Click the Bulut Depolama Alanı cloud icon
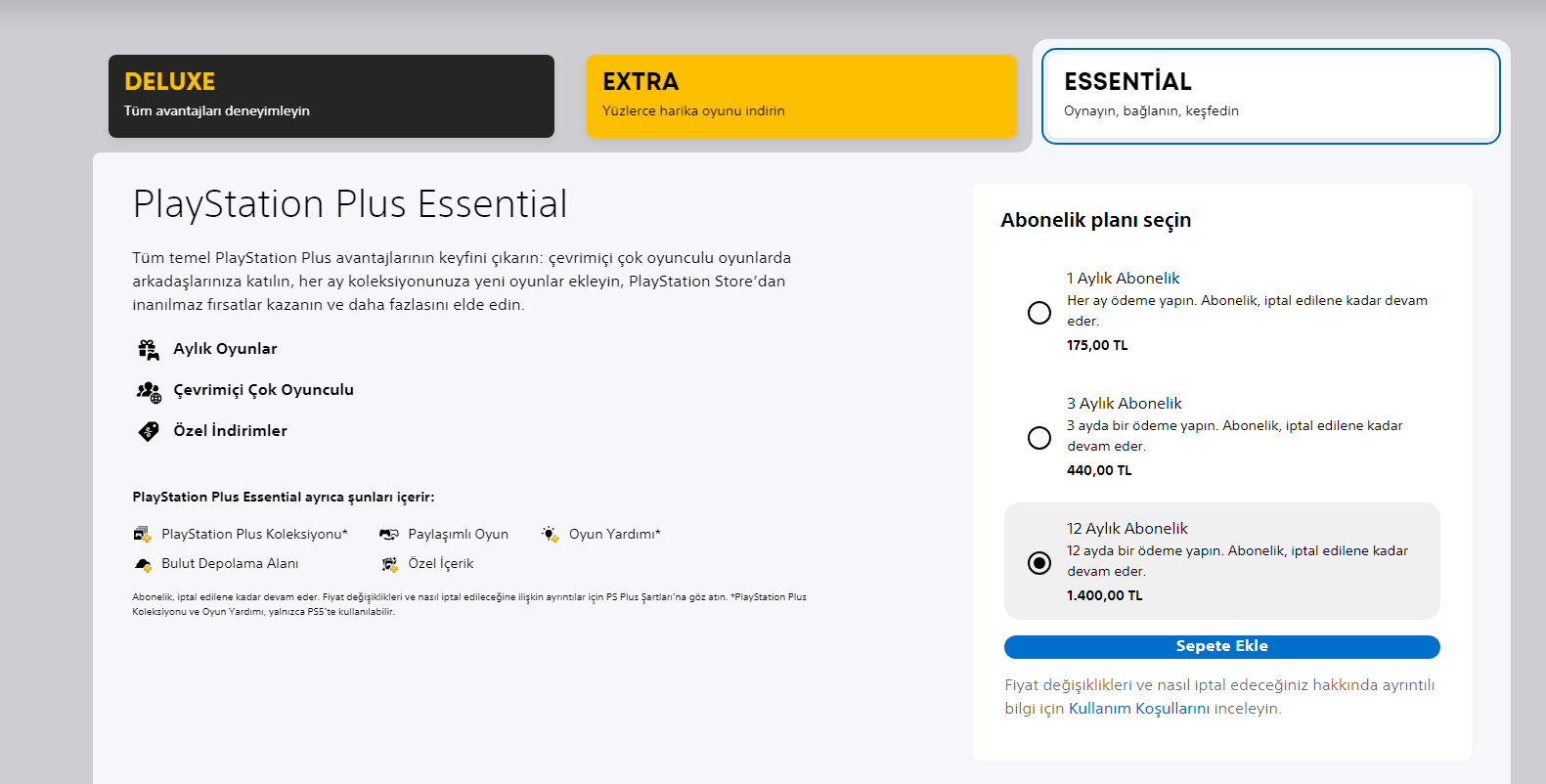1546x784 pixels. point(143,564)
